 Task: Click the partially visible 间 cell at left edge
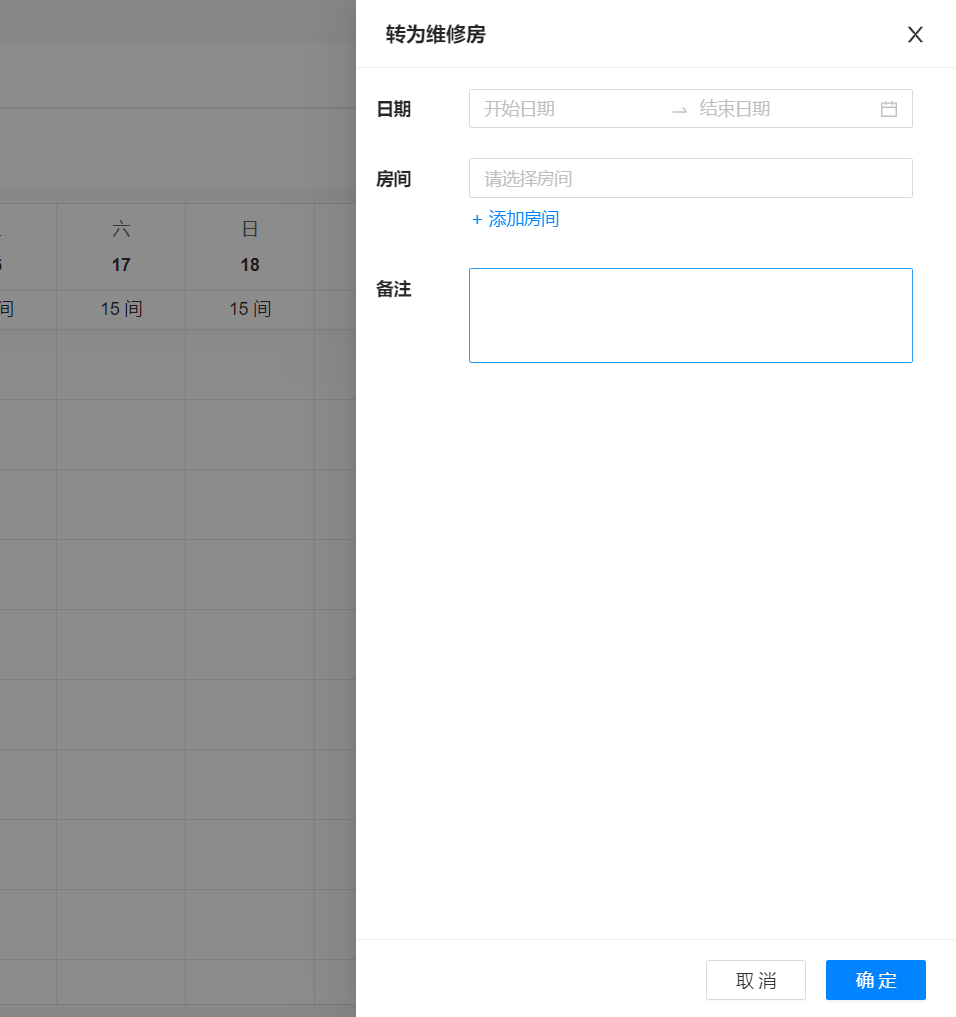point(7,310)
